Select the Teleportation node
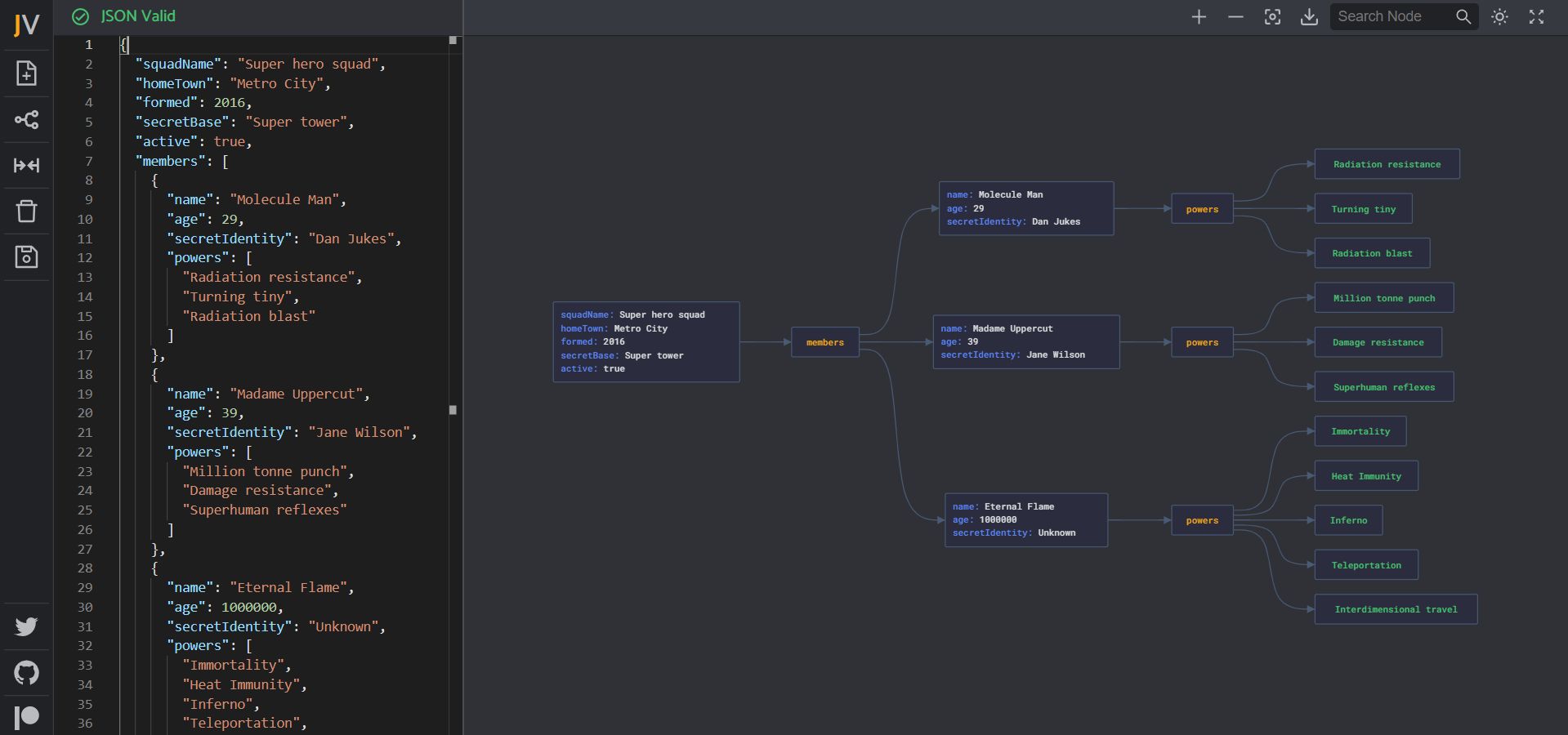This screenshot has height=735, width=1568. tap(1365, 565)
